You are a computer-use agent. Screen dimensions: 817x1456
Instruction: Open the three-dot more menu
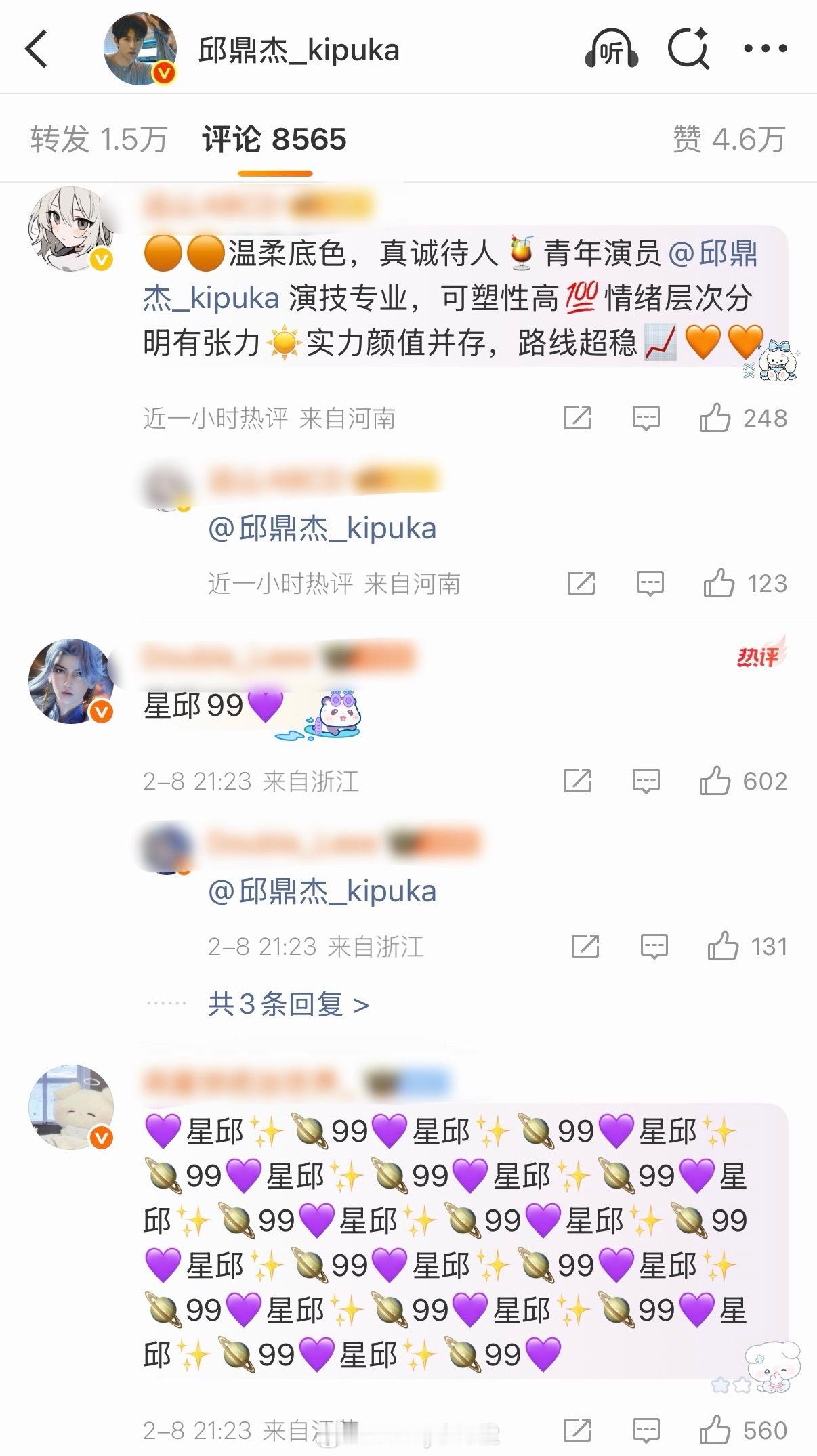766,49
